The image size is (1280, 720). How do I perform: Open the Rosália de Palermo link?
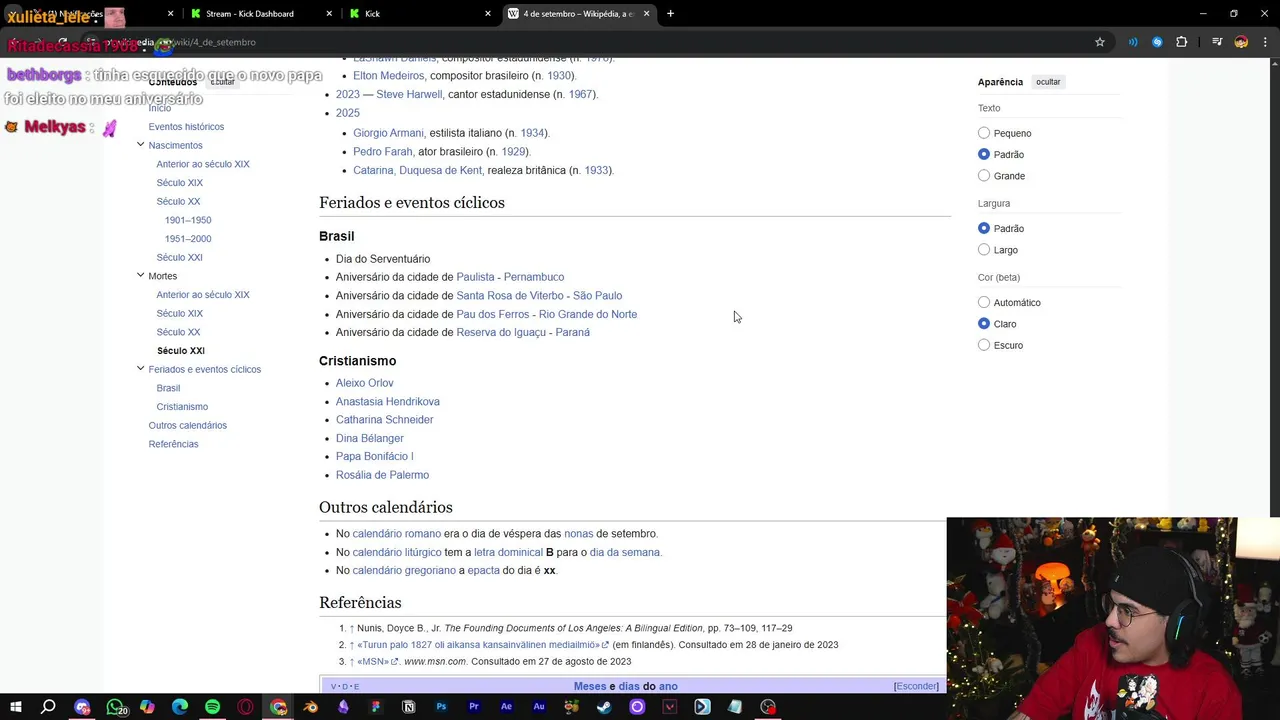[382, 475]
